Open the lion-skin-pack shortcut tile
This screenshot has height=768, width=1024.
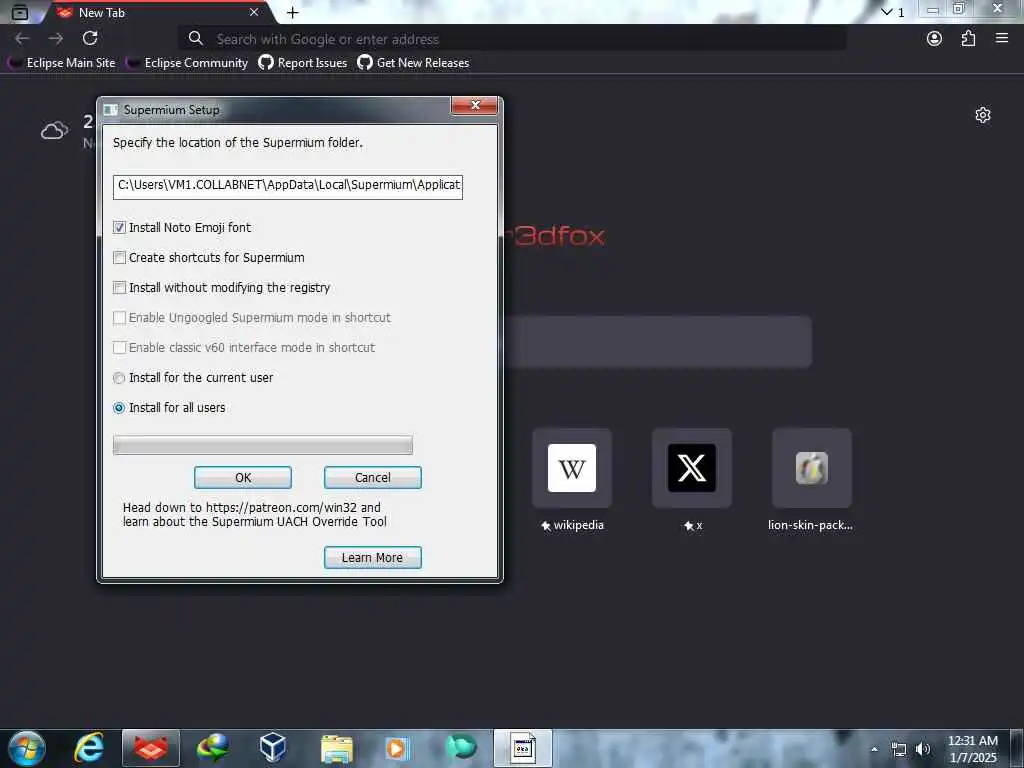pyautogui.click(x=812, y=468)
